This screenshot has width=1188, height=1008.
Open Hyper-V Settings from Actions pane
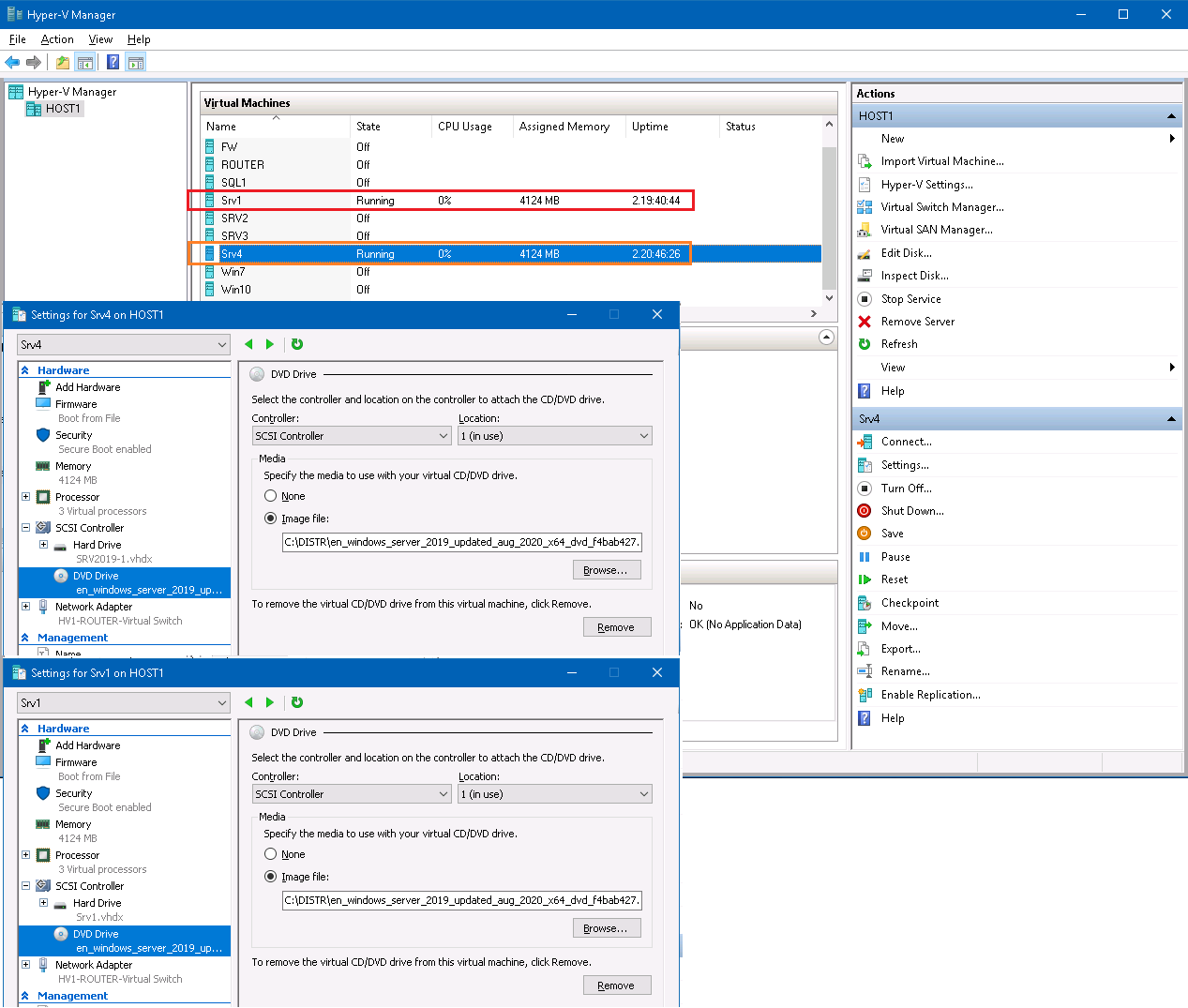tap(926, 185)
